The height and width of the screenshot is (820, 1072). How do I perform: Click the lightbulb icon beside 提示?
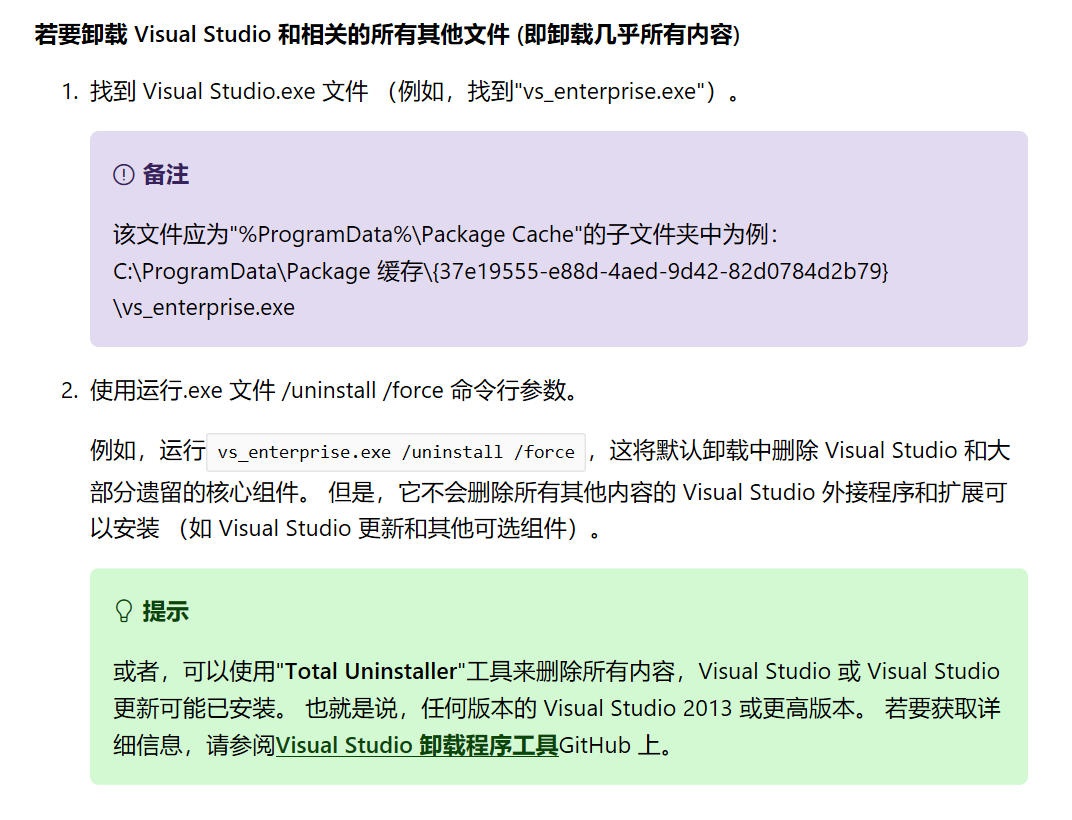pos(124,611)
